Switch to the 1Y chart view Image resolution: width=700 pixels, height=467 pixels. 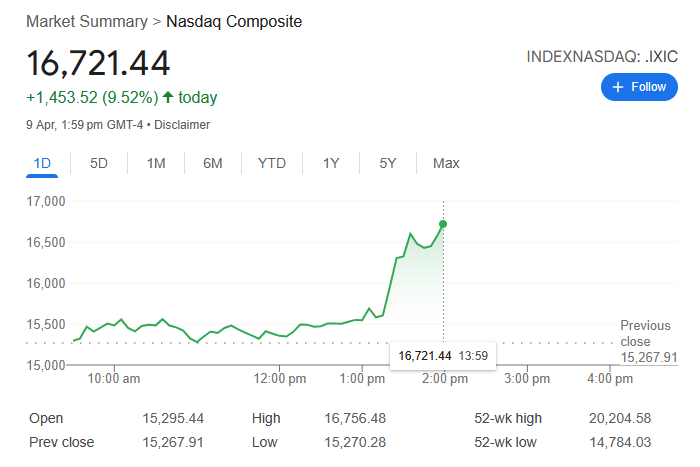click(331, 163)
